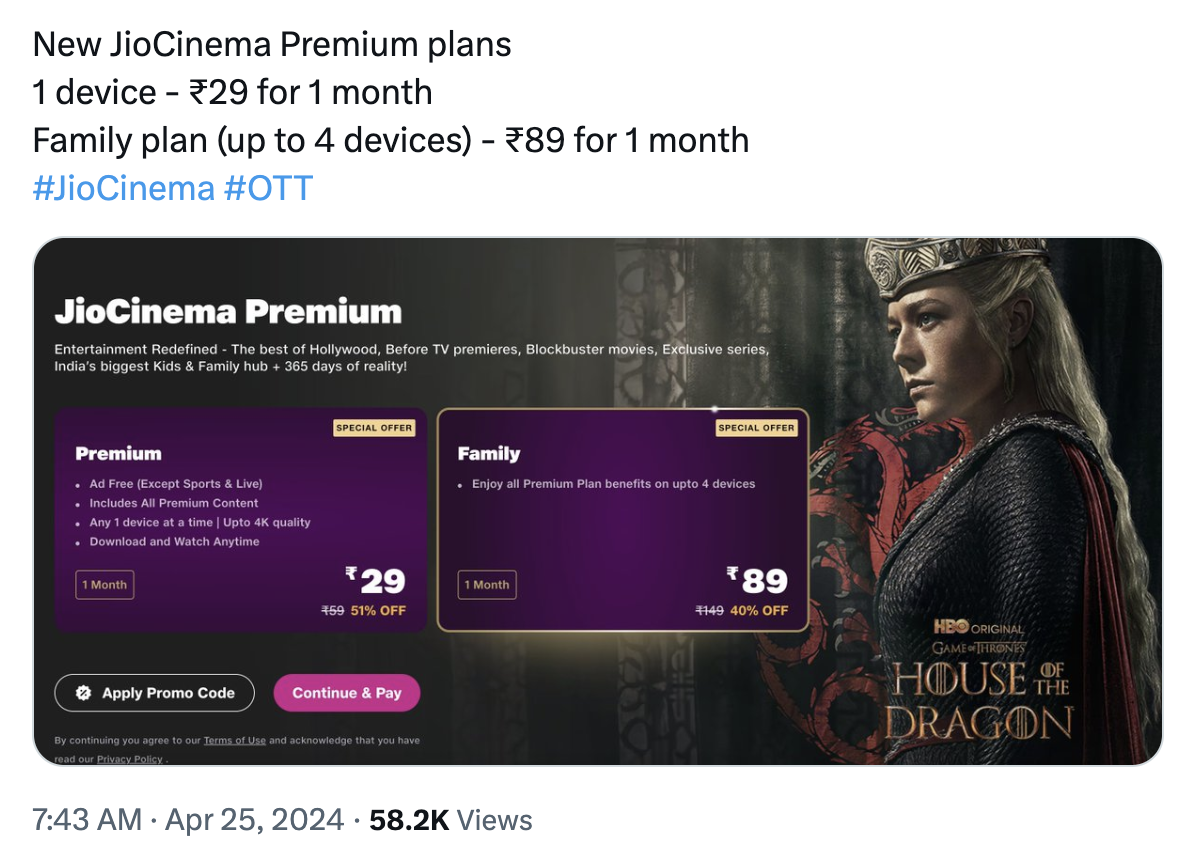Image resolution: width=1196 pixels, height=860 pixels.
Task: Click the tweet timestamp 7:43 AM Apr 25, 2024
Action: click(x=188, y=821)
